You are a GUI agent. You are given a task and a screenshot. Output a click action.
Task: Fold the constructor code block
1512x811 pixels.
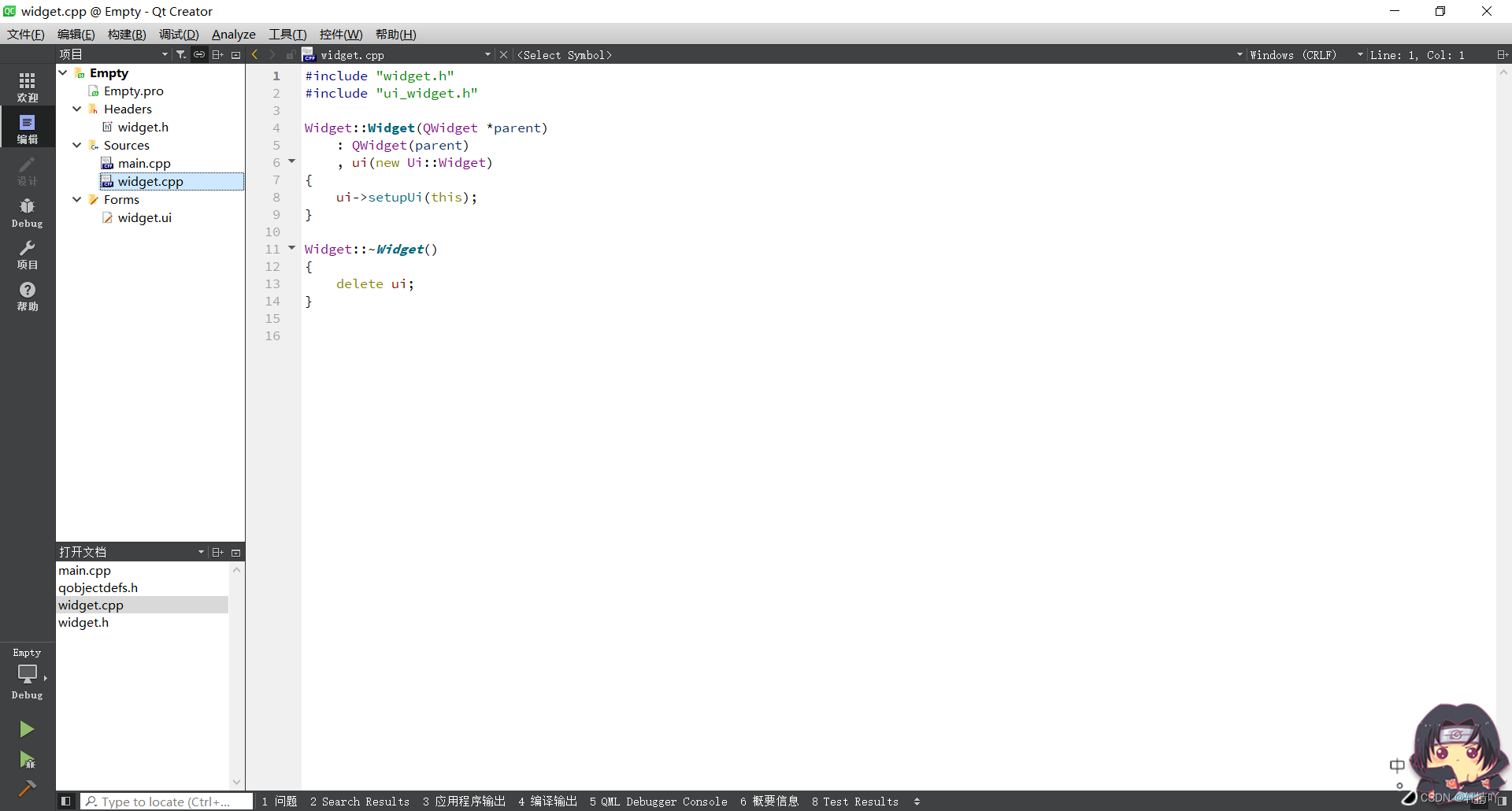point(292,161)
